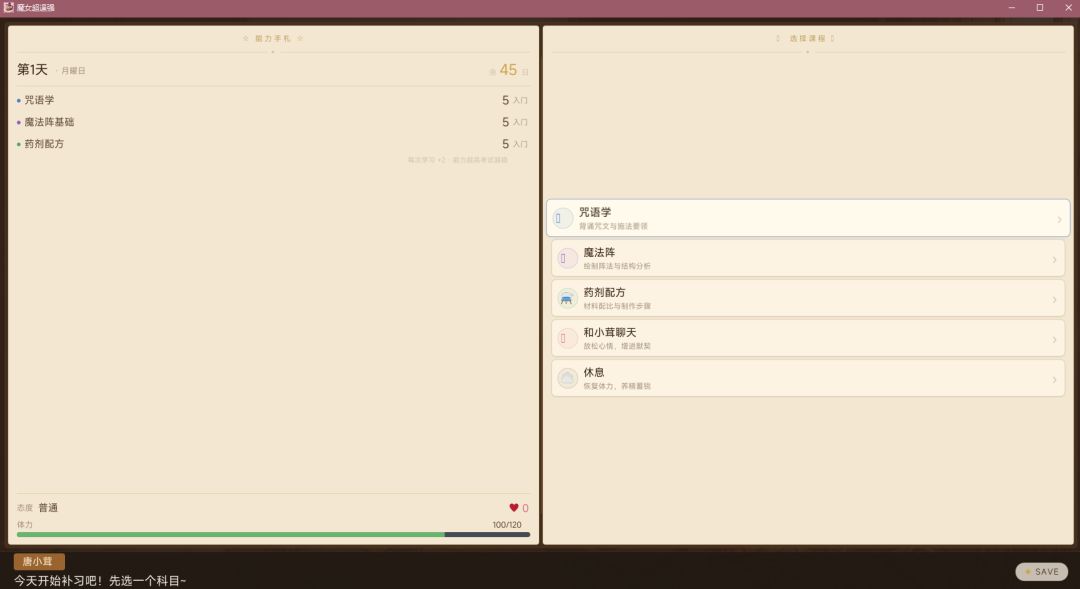Click the game icon in title bar

(x=8, y=7)
